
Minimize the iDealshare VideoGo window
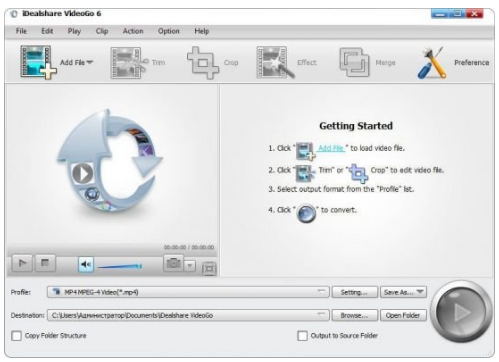pos(440,14)
